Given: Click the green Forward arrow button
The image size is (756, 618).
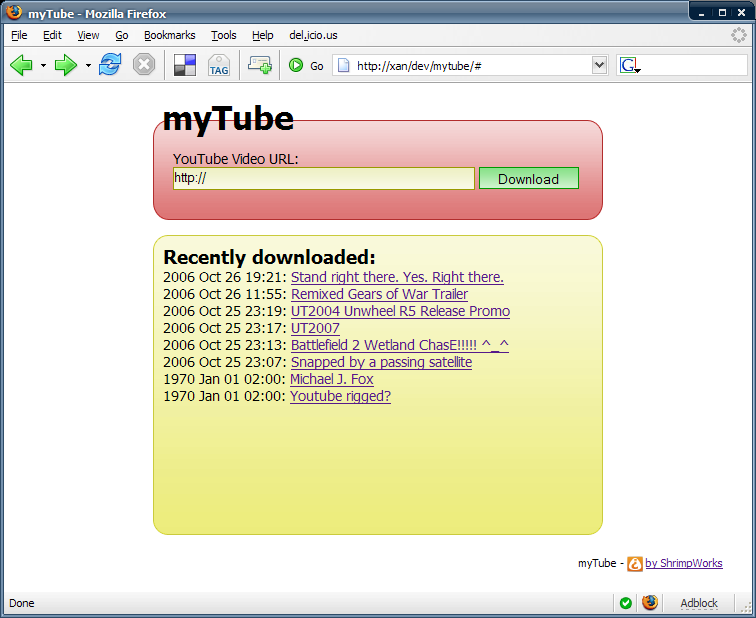Looking at the screenshot, I should pyautogui.click(x=66, y=65).
